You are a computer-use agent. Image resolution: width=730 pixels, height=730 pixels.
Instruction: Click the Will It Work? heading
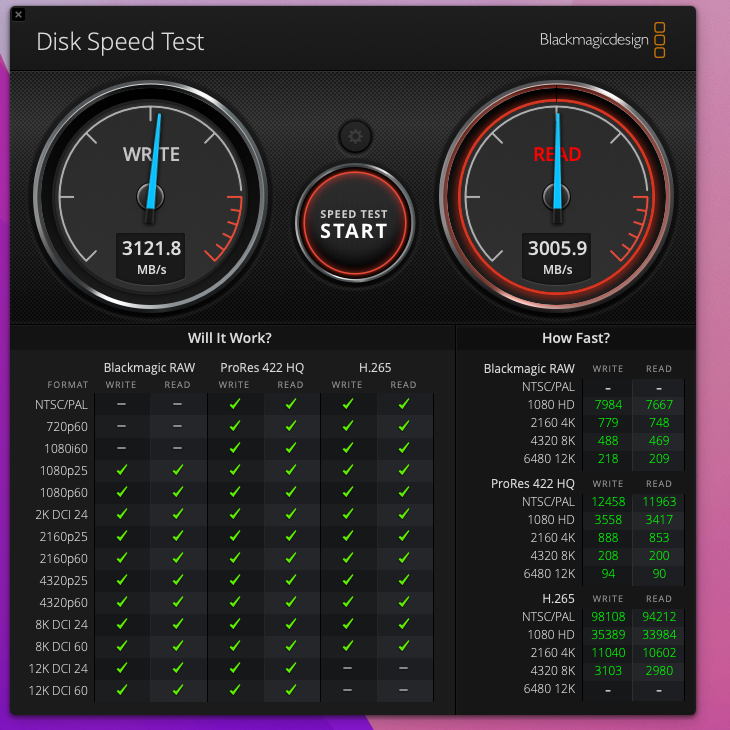pyautogui.click(x=230, y=338)
